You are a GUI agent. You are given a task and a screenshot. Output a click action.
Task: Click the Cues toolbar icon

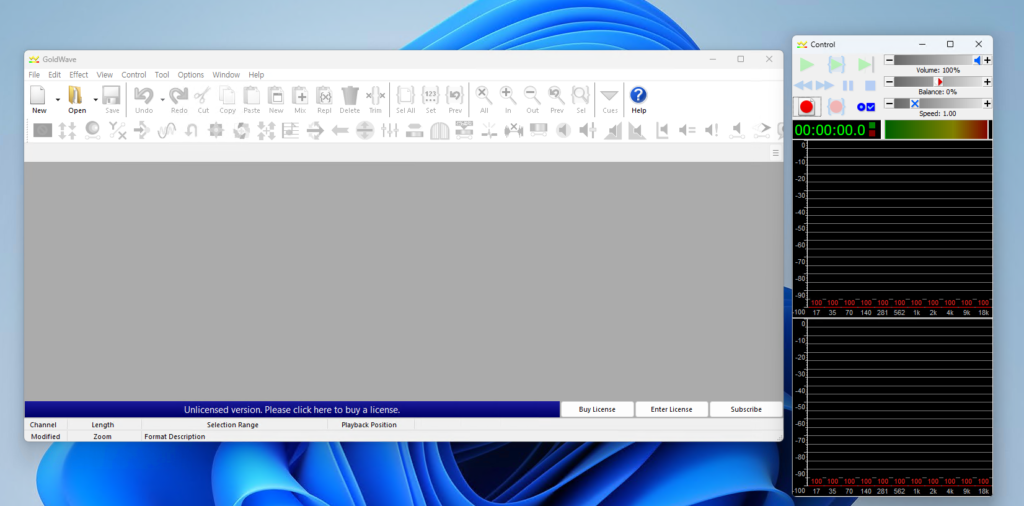tap(609, 96)
